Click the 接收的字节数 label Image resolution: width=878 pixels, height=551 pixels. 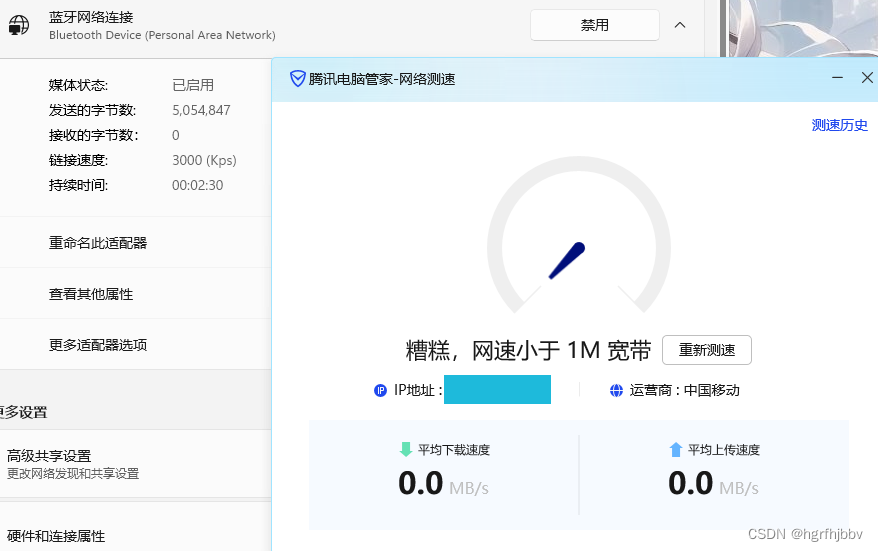pyautogui.click(x=94, y=135)
